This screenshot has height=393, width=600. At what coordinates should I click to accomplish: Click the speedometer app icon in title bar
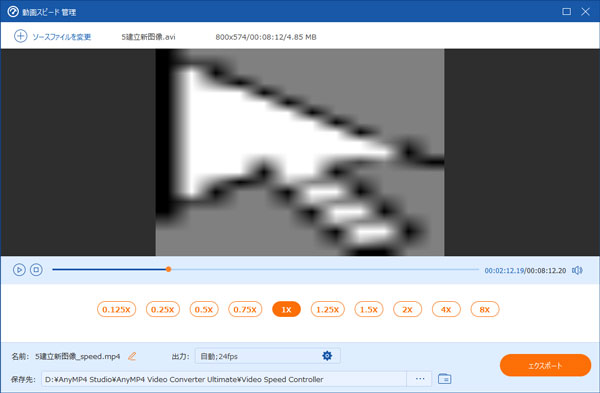click(x=13, y=11)
